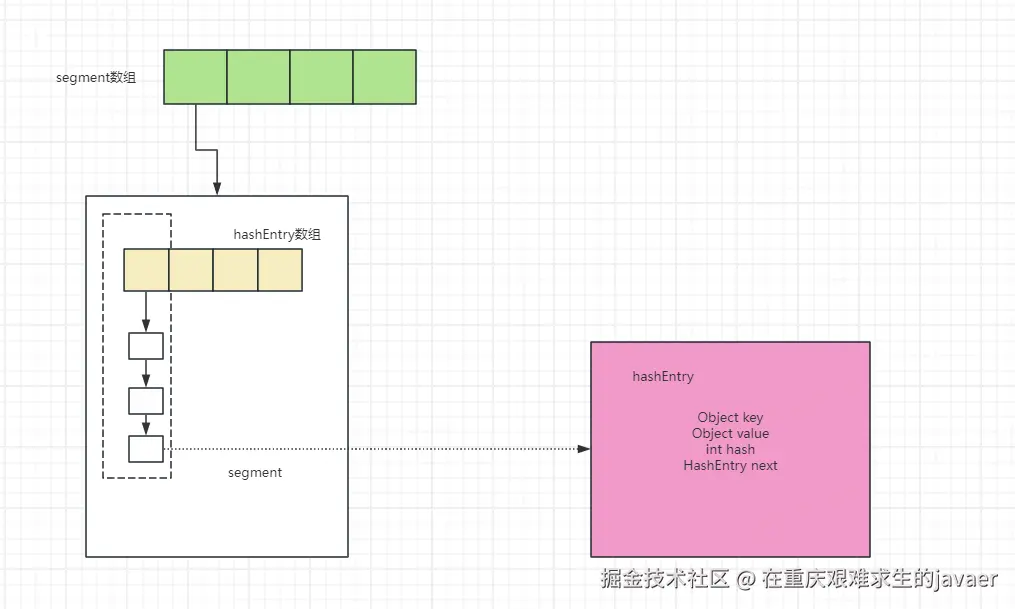Select the third yellow hashEntry array cell
This screenshot has height=609, width=1015.
pyautogui.click(x=236, y=270)
